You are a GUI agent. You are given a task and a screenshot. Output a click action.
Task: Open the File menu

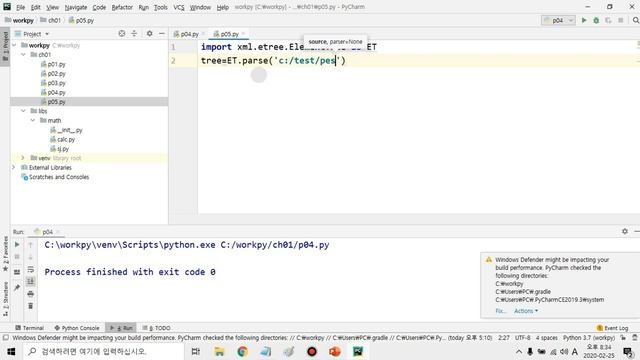pyautogui.click(x=20, y=7)
